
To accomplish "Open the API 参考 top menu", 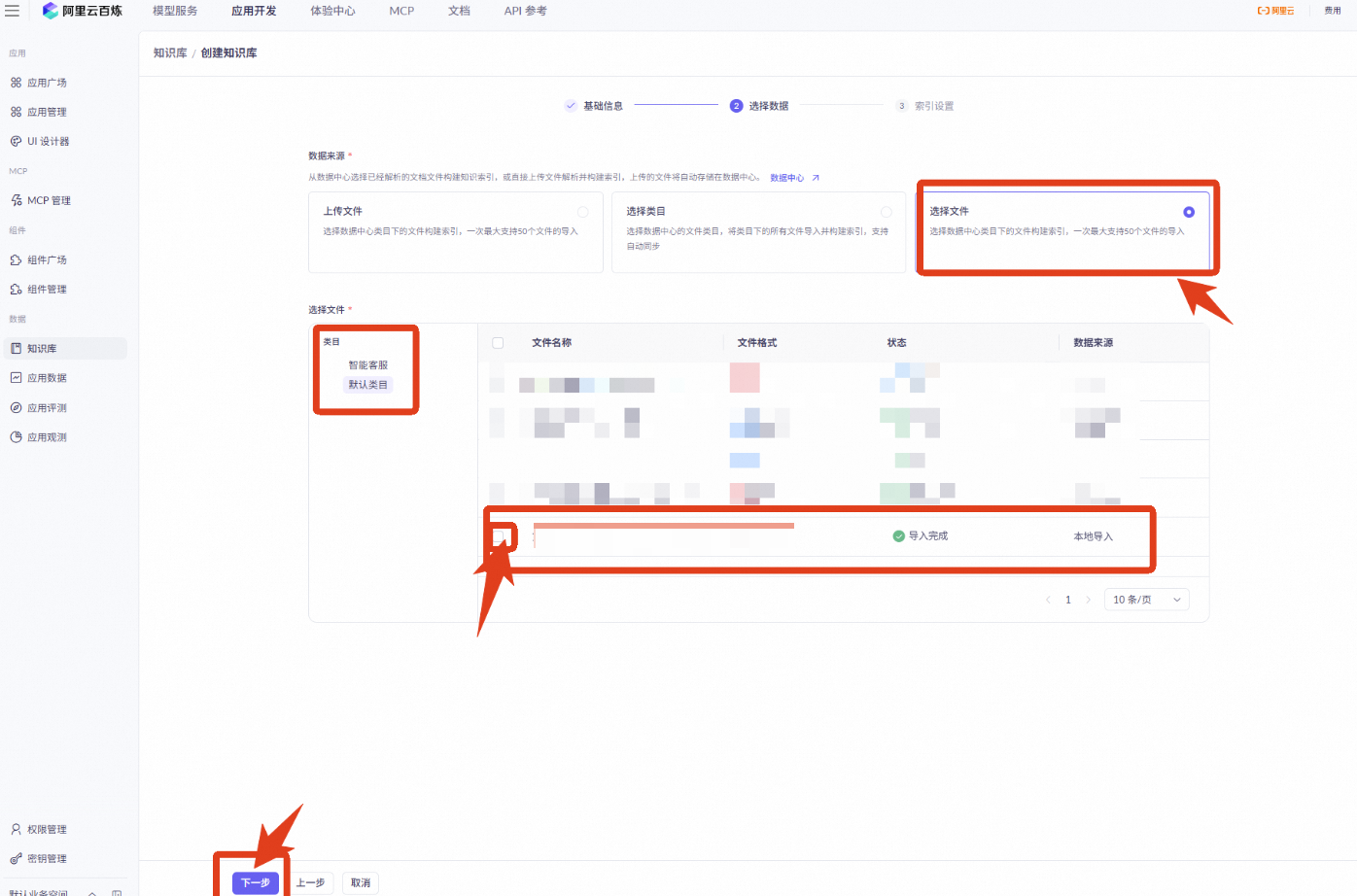I will 525,11.
